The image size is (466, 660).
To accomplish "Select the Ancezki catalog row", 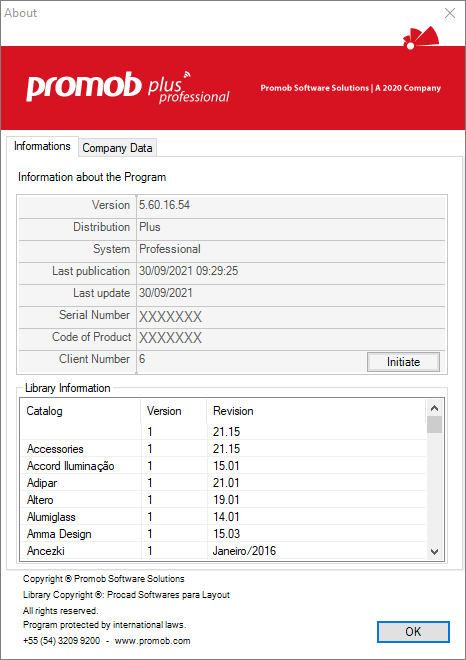I will 224,551.
